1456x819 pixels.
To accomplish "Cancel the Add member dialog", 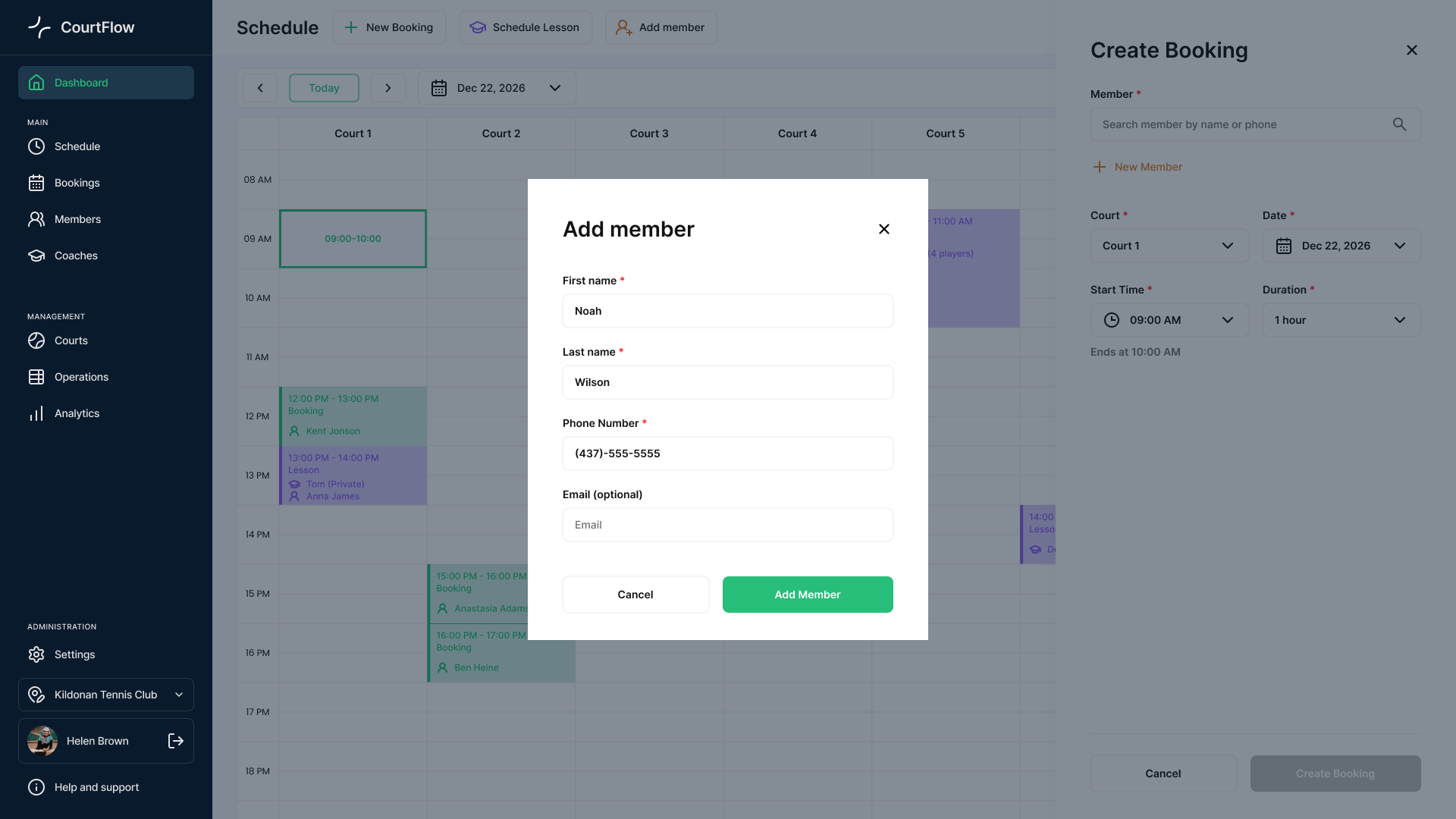I will click(x=635, y=595).
